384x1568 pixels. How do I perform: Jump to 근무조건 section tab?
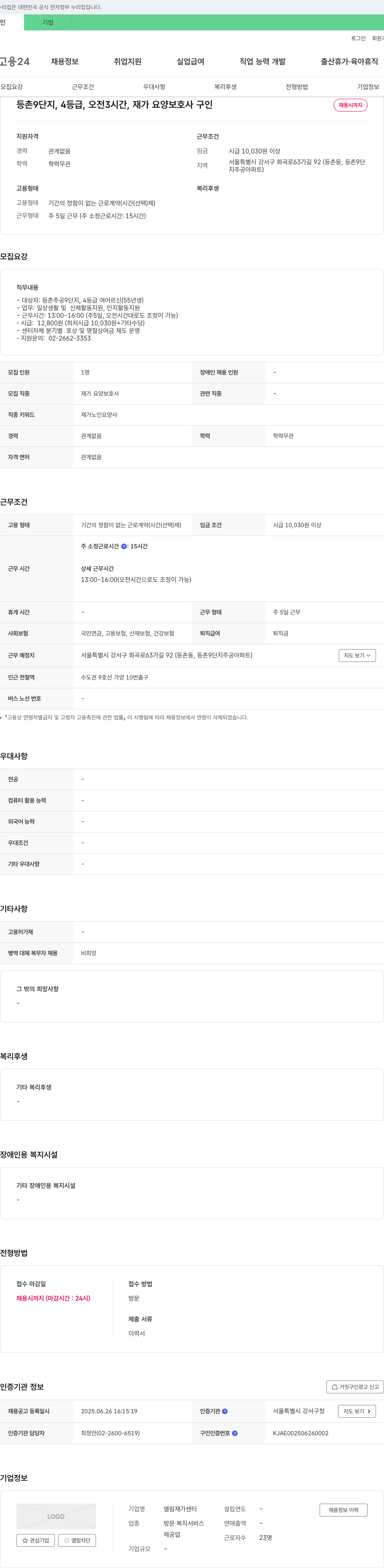coord(83,87)
